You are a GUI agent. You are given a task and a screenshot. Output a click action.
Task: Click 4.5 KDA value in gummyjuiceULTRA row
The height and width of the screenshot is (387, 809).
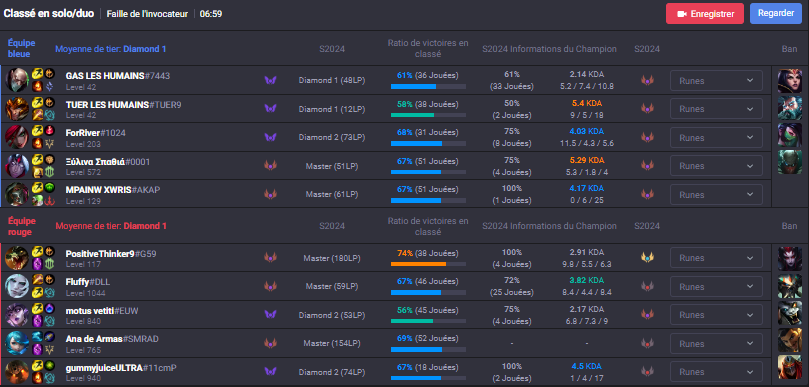pyautogui.click(x=587, y=366)
